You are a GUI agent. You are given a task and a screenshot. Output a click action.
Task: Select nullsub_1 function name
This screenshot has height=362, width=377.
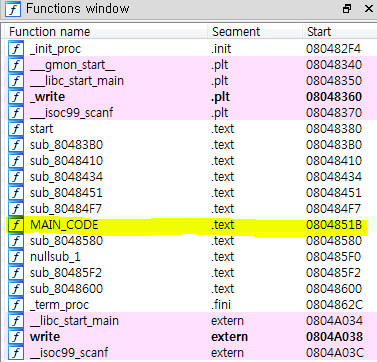coord(55,257)
